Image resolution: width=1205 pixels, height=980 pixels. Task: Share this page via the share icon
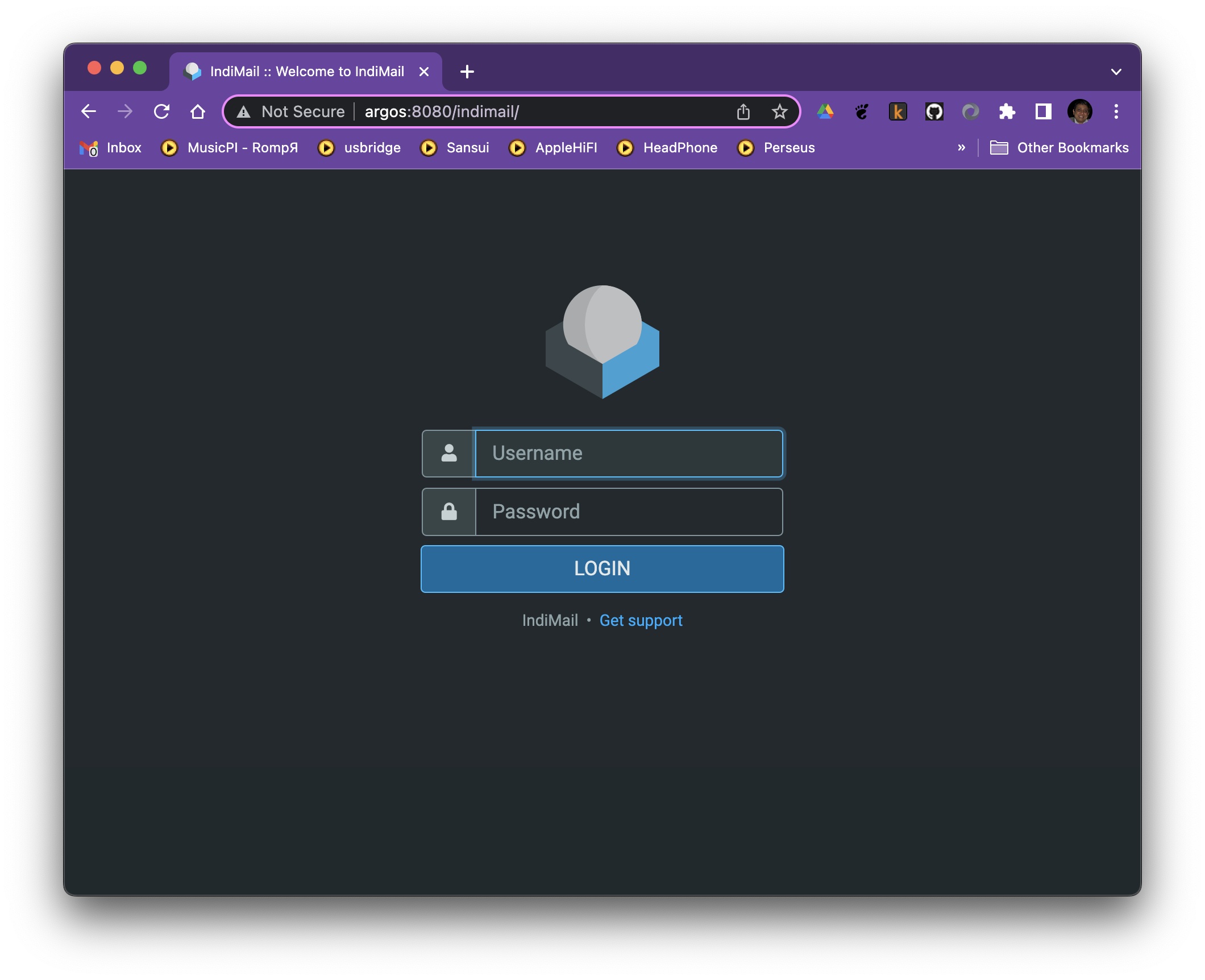pos(743,111)
